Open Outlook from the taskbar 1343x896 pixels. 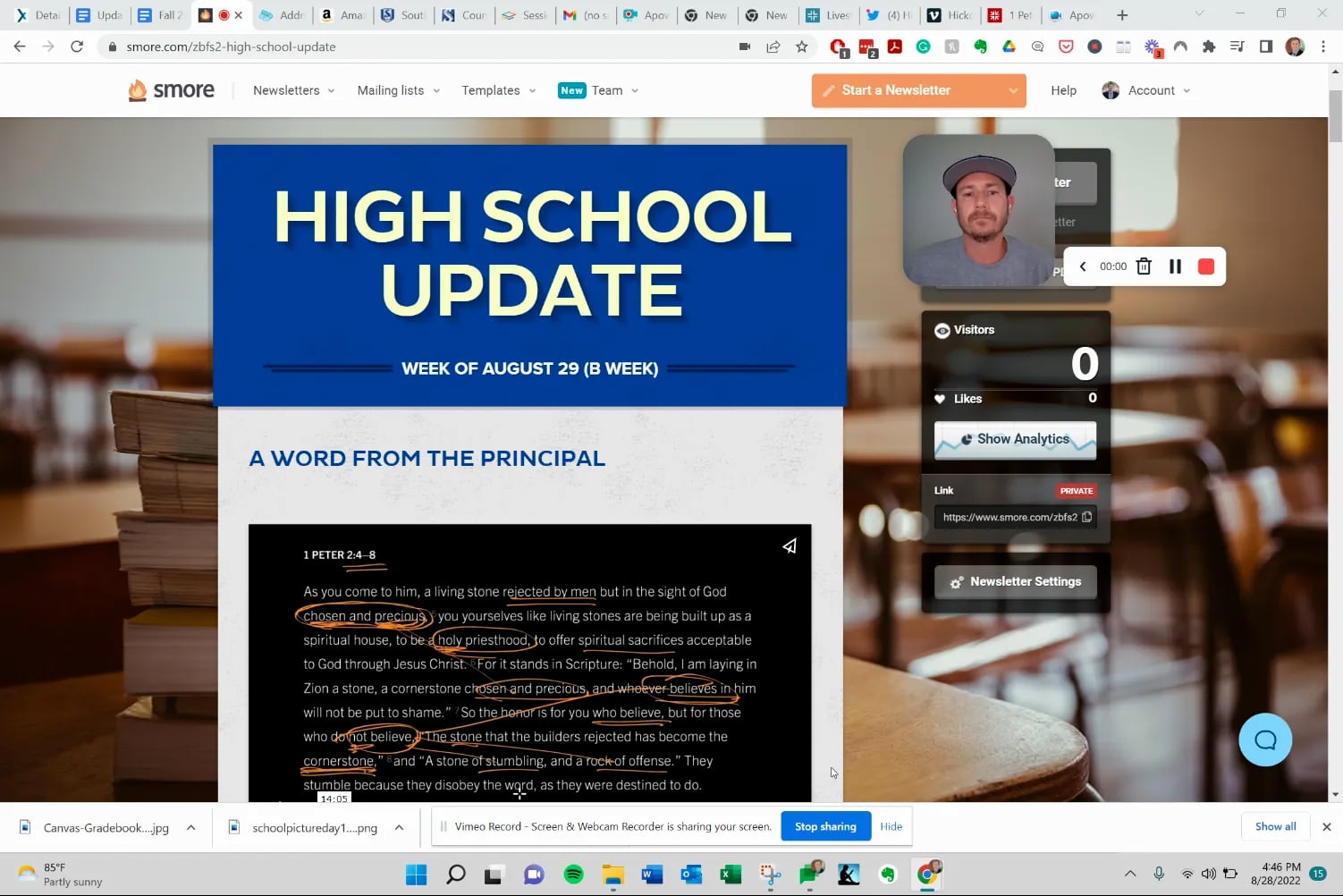pos(691,874)
